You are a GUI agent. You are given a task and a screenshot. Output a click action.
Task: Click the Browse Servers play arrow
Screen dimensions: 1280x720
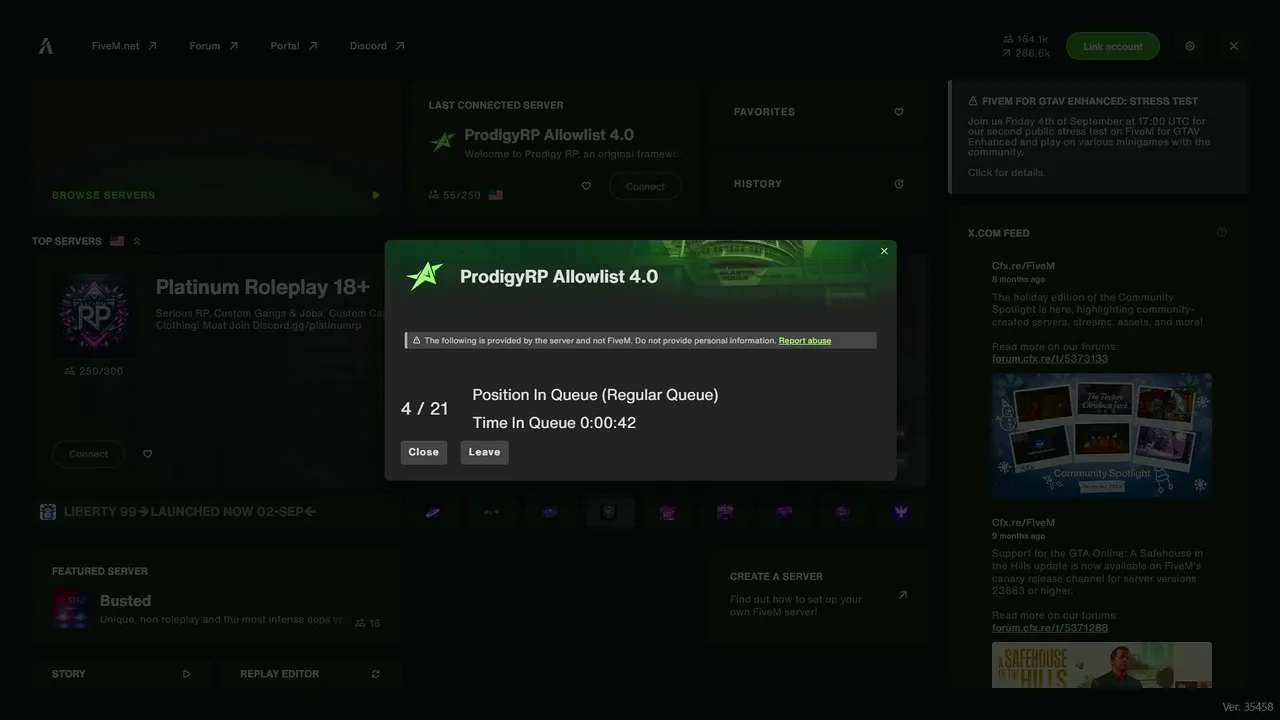tap(376, 195)
